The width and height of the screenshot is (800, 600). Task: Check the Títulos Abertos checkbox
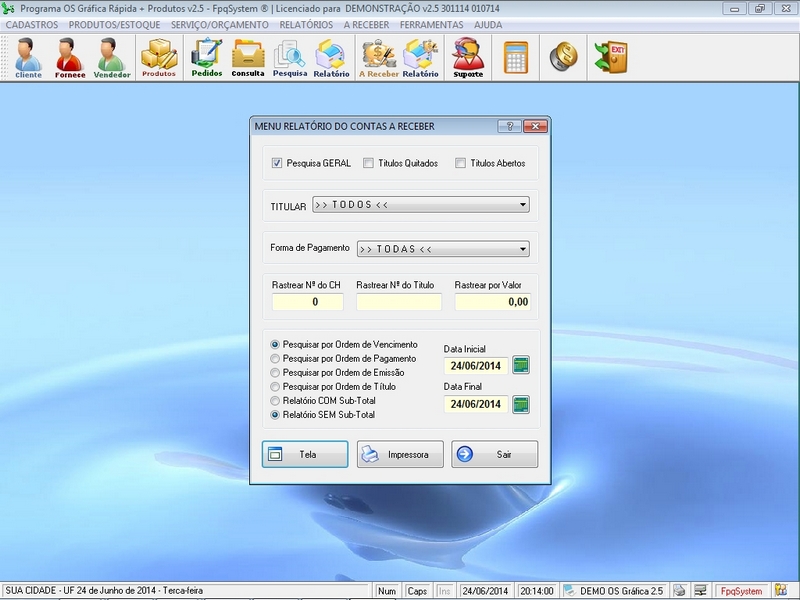pos(460,163)
